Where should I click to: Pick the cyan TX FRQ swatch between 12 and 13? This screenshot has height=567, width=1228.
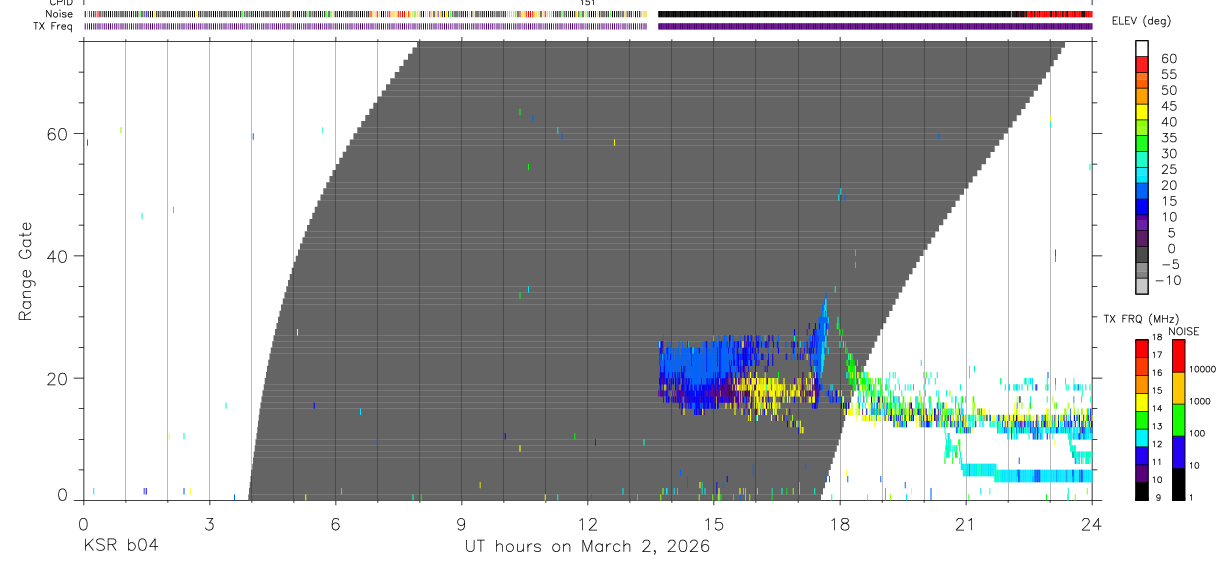pyautogui.click(x=1142, y=437)
